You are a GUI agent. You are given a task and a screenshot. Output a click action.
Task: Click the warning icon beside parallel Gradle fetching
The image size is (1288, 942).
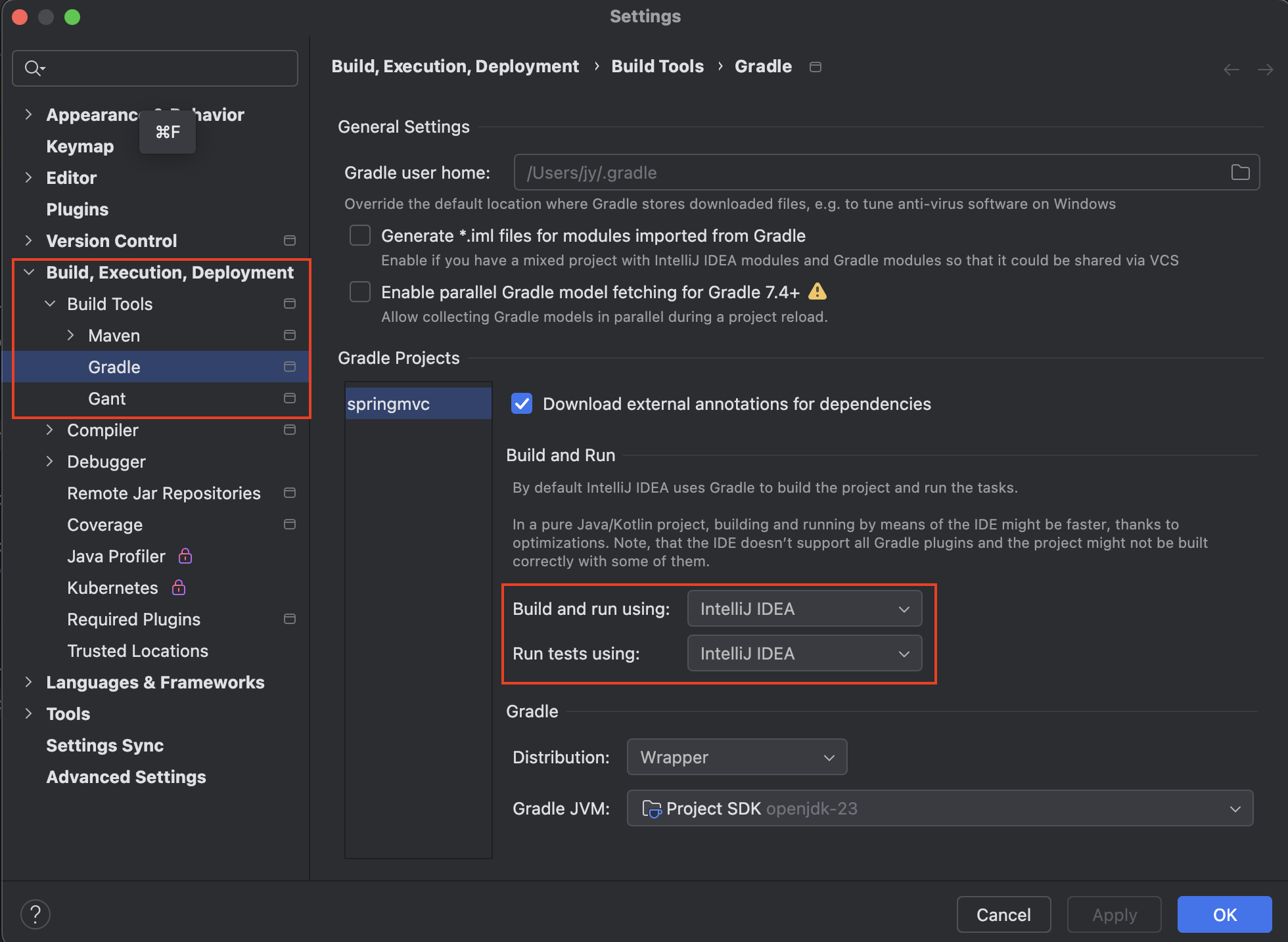[x=817, y=291]
